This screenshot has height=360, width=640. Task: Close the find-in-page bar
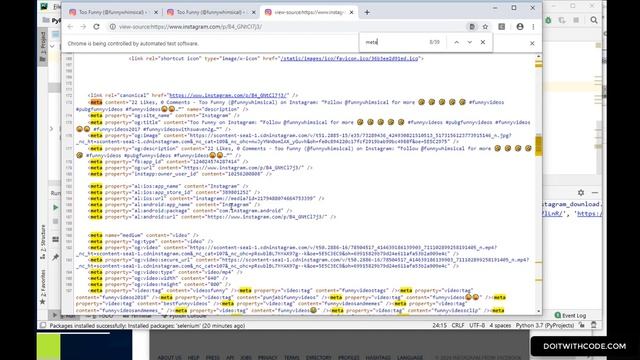pos(483,42)
